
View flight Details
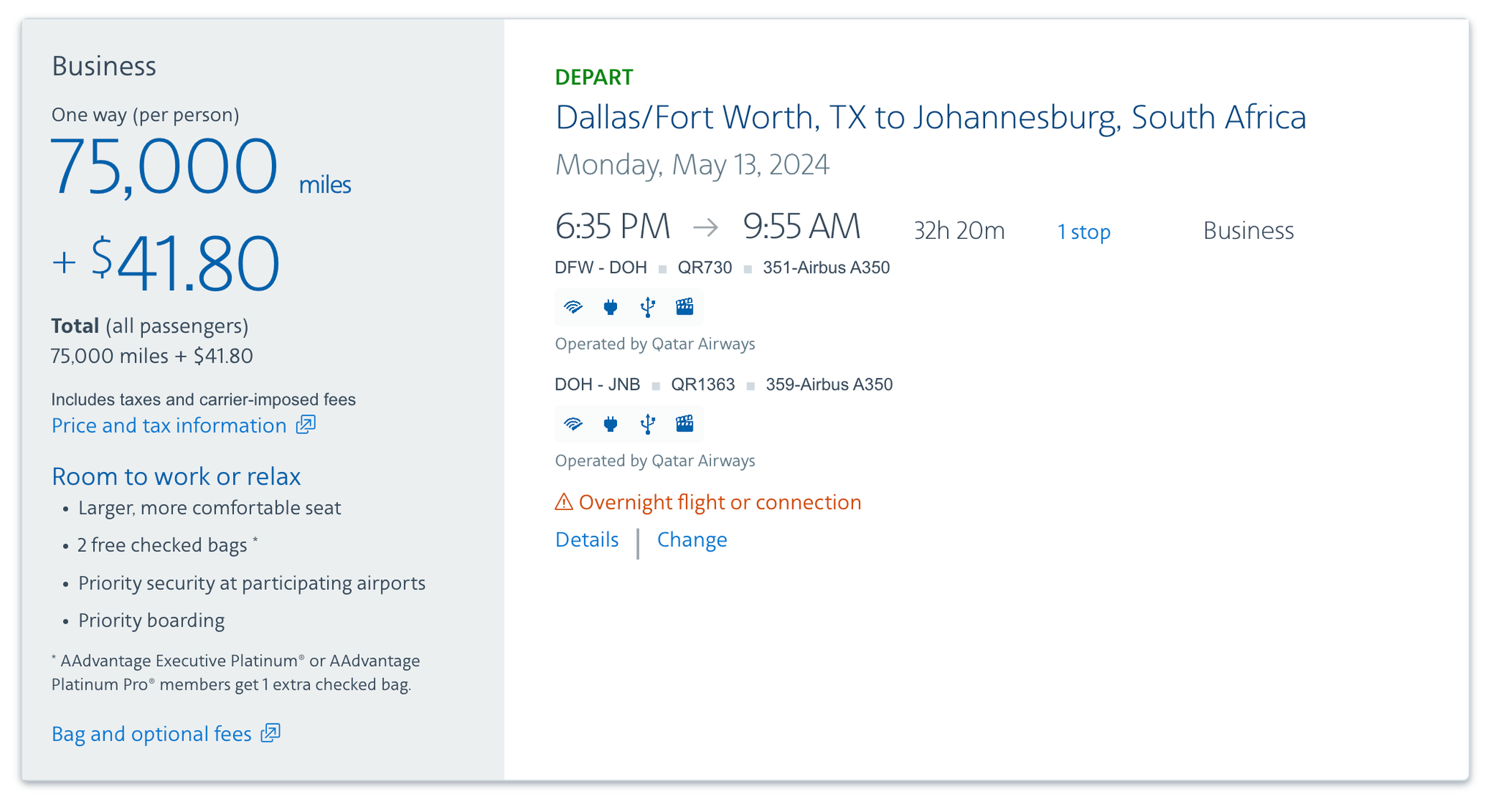click(586, 540)
